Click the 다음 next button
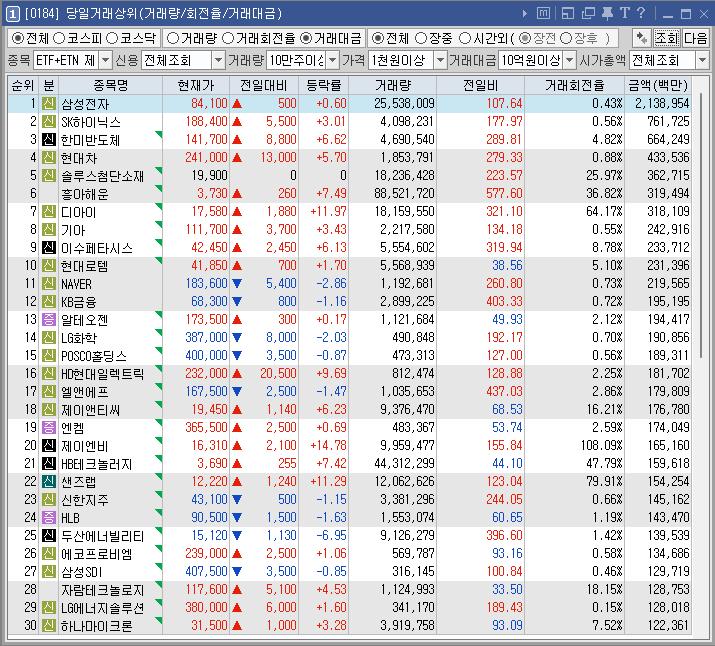Image resolution: width=715 pixels, height=646 pixels. point(695,38)
